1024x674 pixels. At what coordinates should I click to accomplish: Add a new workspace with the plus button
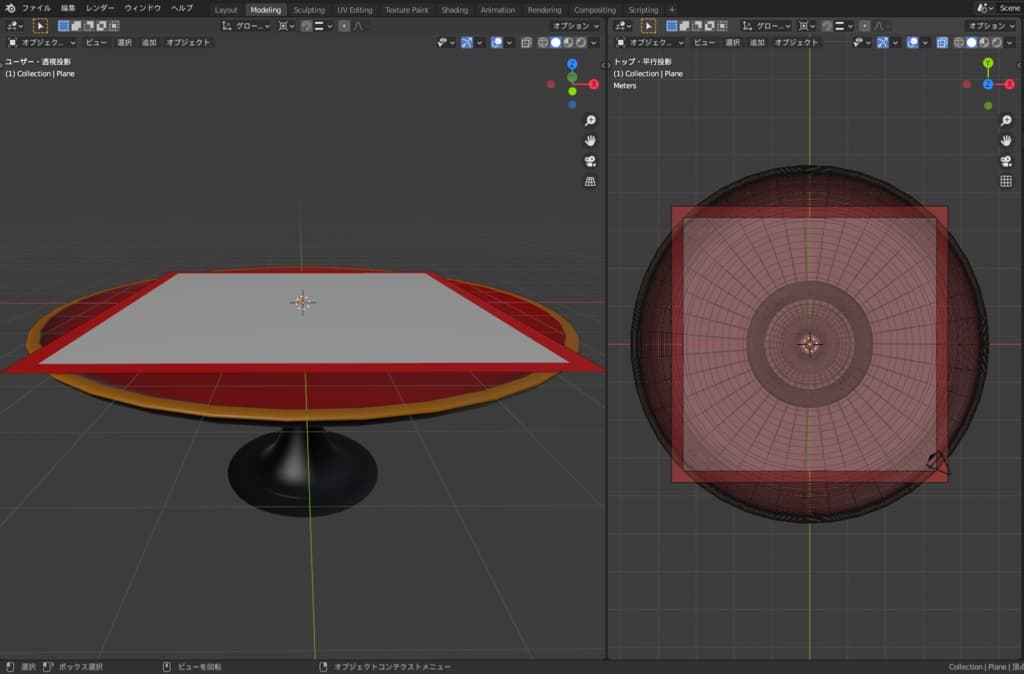[x=672, y=10]
